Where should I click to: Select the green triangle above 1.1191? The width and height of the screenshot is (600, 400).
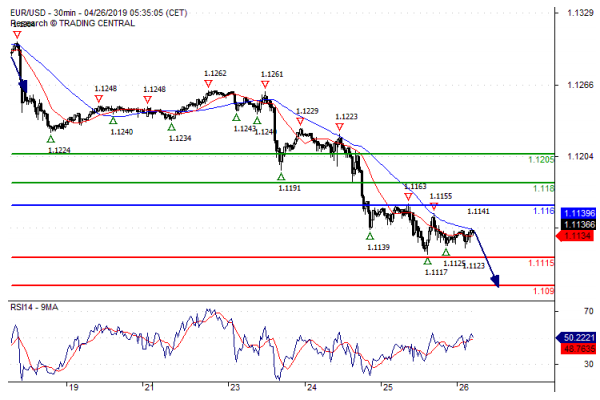pyautogui.click(x=281, y=176)
